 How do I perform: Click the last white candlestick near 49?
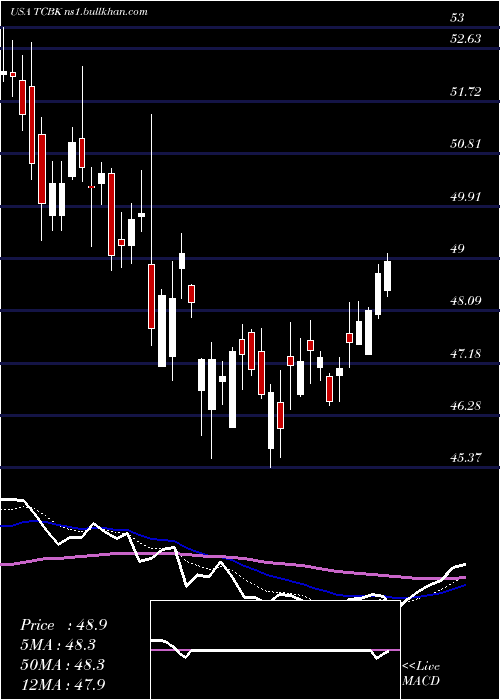coord(387,275)
